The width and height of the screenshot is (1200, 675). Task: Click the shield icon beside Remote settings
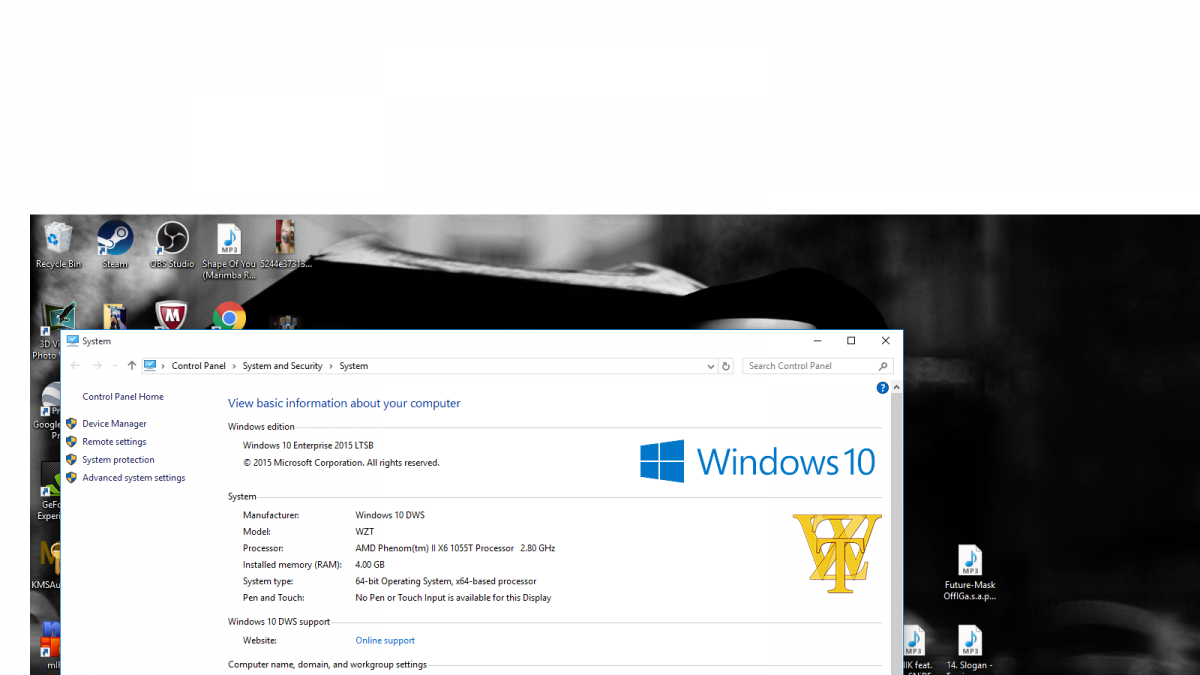click(x=72, y=442)
